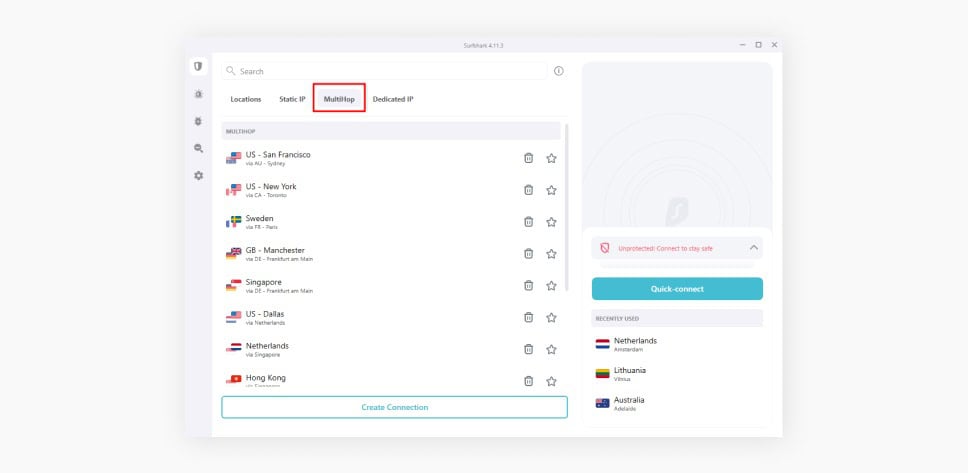Click the Create Connection button
This screenshot has height=473, width=968.
tap(394, 407)
